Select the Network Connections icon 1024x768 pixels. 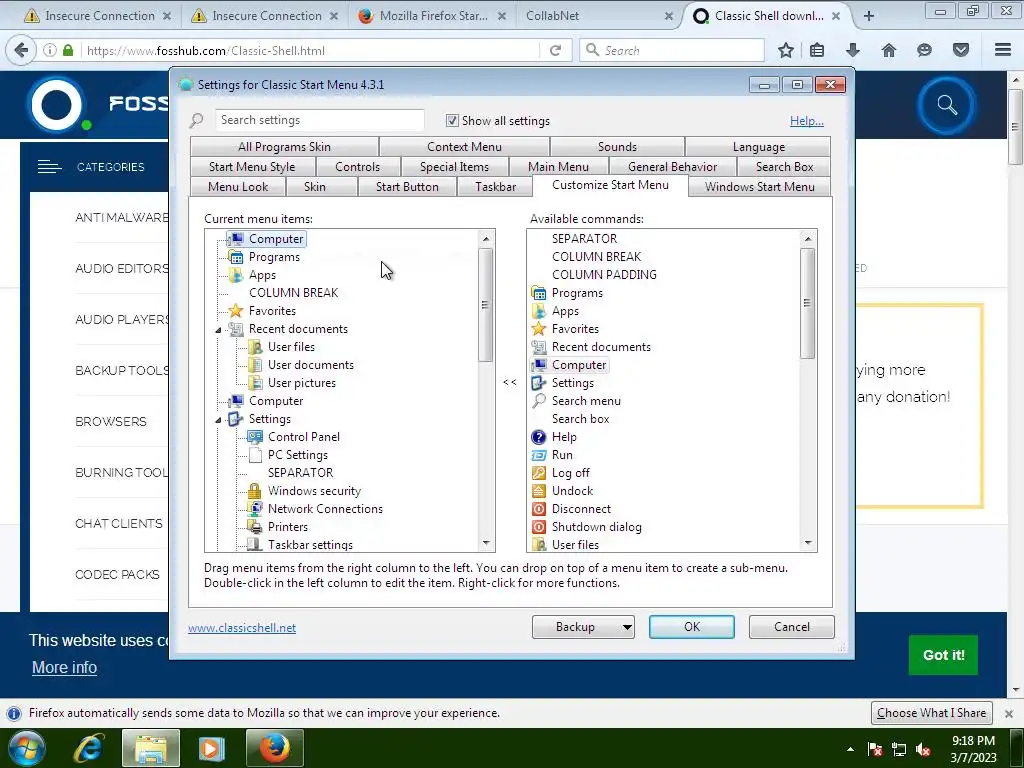click(x=255, y=509)
